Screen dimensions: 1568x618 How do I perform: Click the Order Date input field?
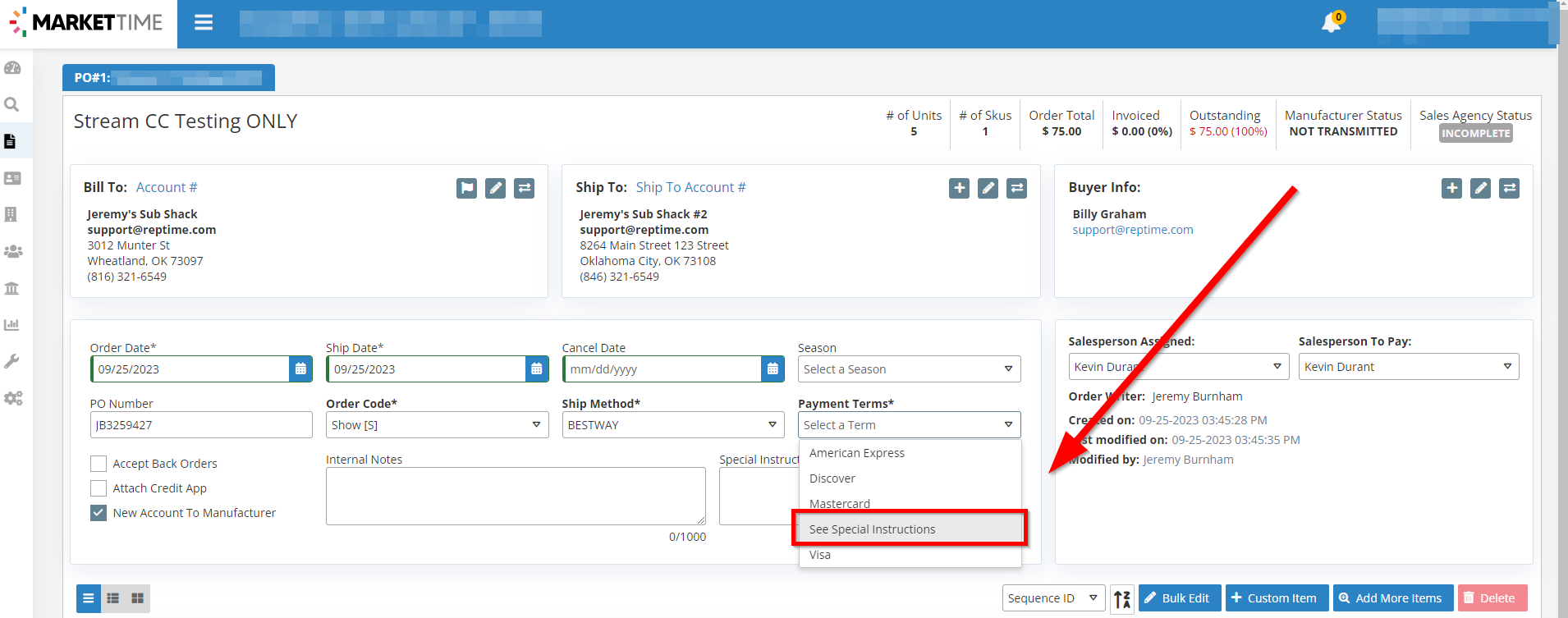point(190,369)
